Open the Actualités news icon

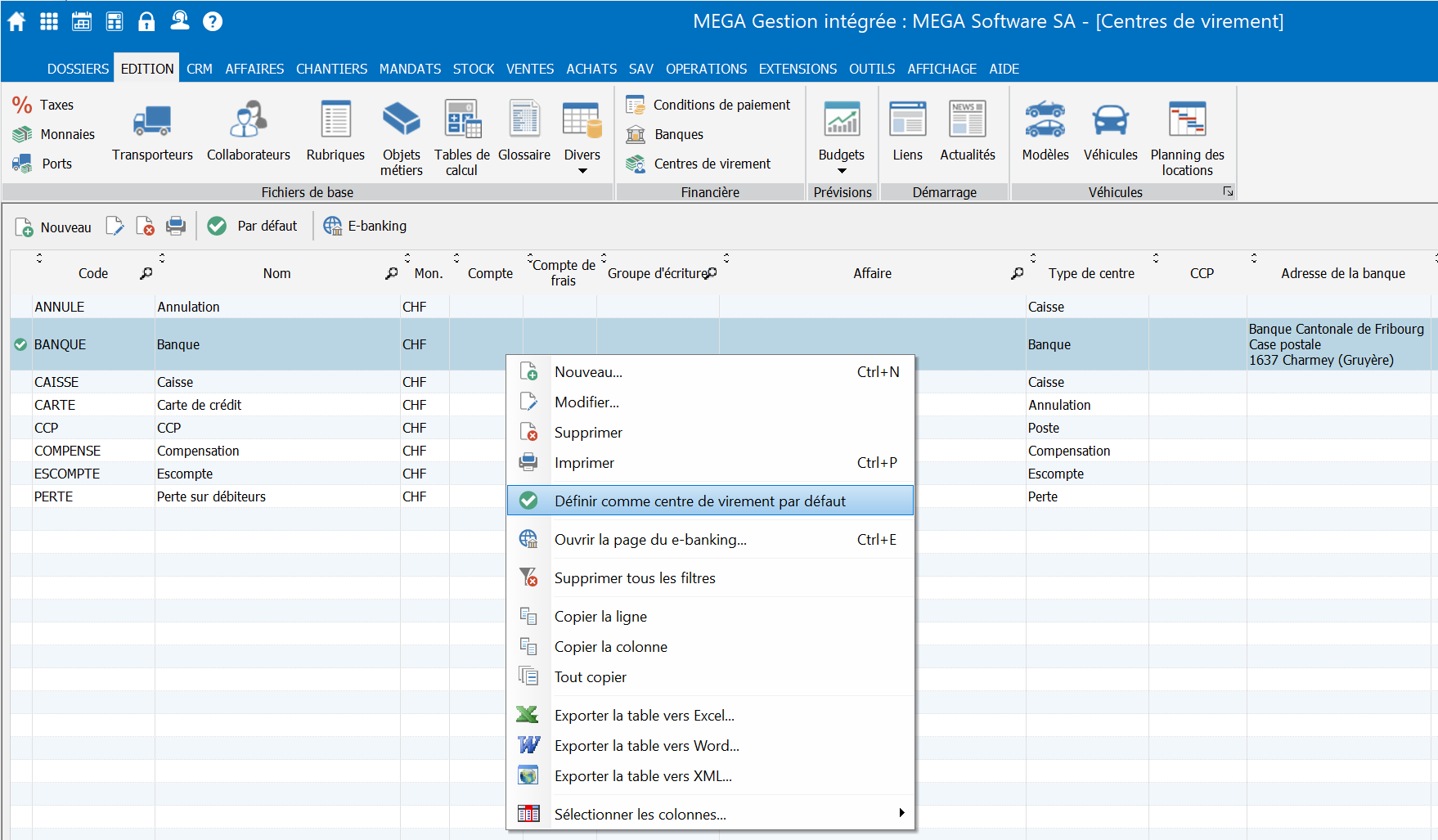[968, 131]
